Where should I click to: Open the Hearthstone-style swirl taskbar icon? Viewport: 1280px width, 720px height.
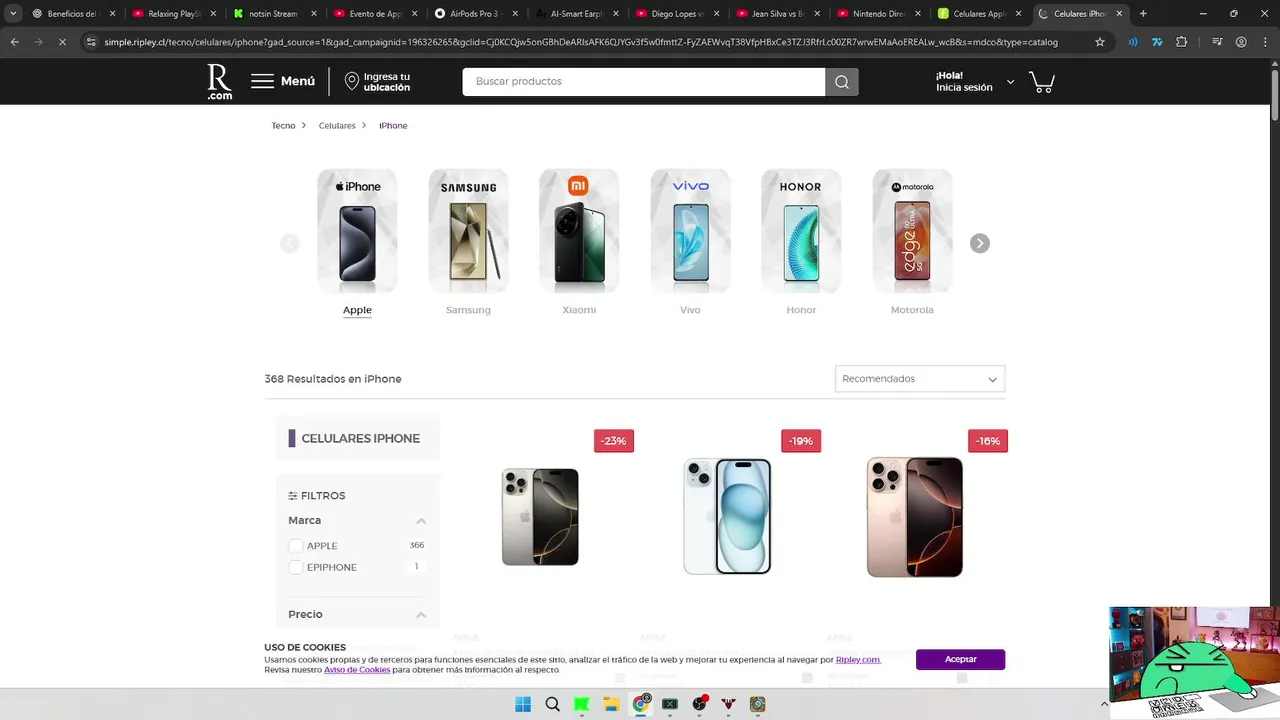click(x=757, y=704)
